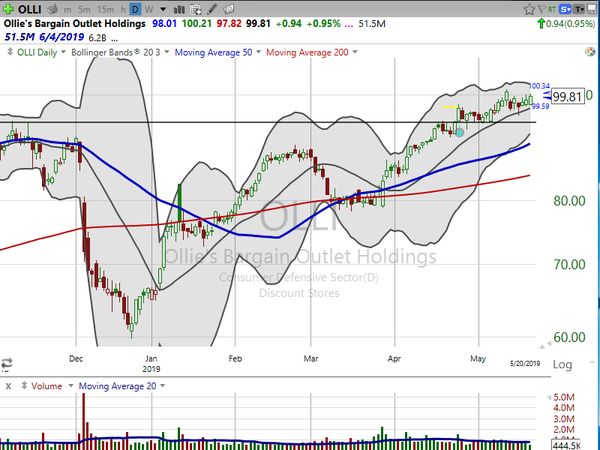Click the Apr label on time axis
Image resolution: width=600 pixels, height=450 pixels.
pos(394,359)
